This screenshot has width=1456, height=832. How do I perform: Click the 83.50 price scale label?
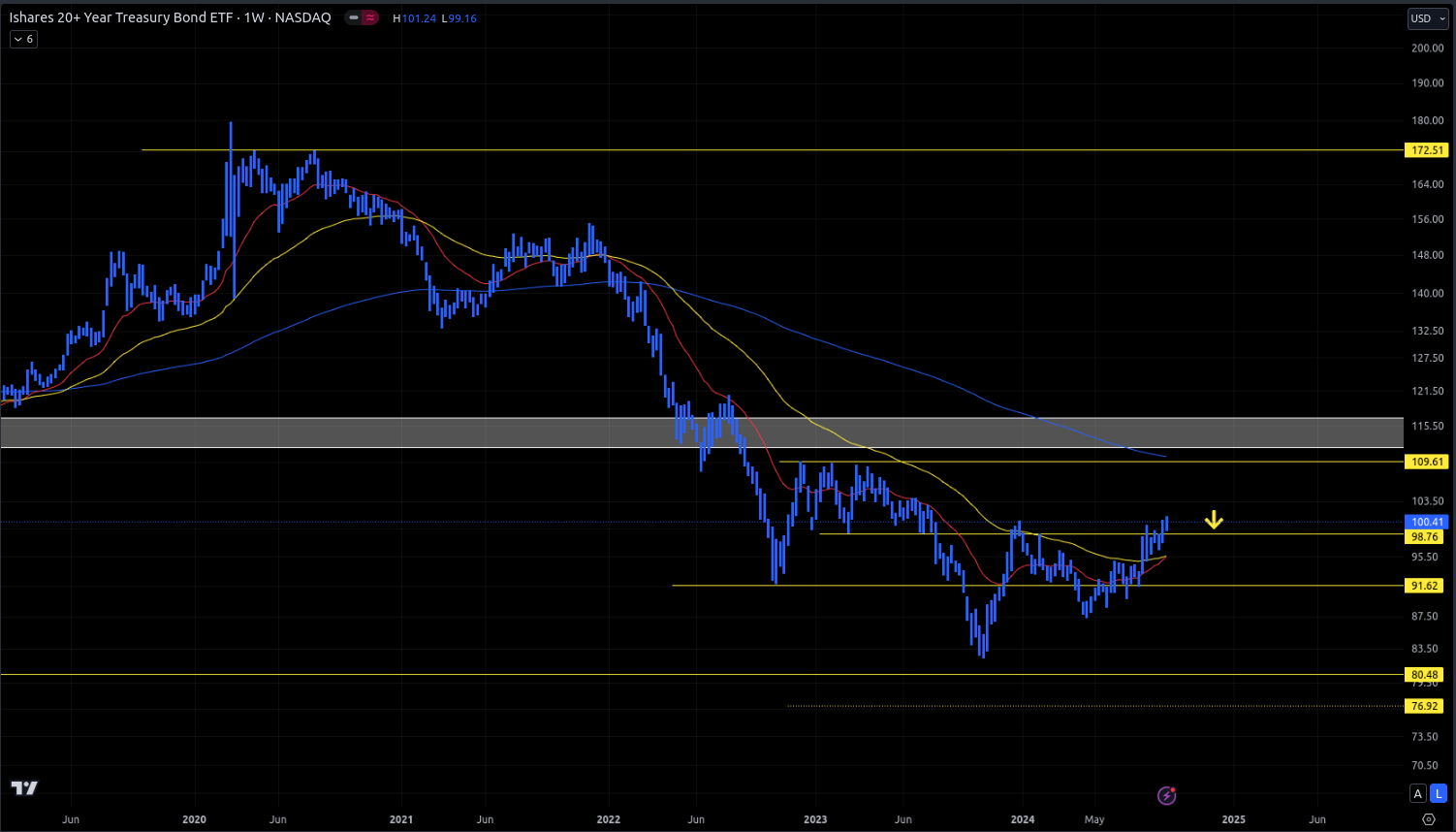(x=1425, y=649)
